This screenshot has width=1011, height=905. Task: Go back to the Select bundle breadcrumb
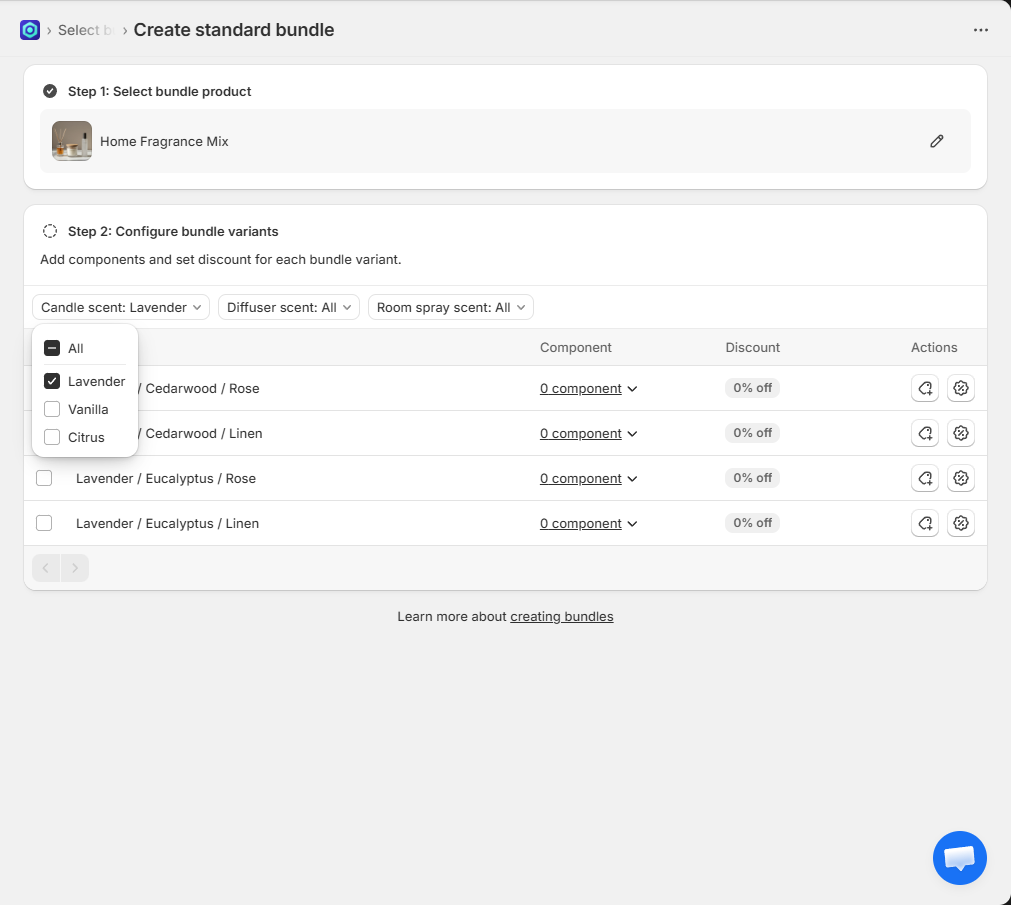click(x=79, y=30)
